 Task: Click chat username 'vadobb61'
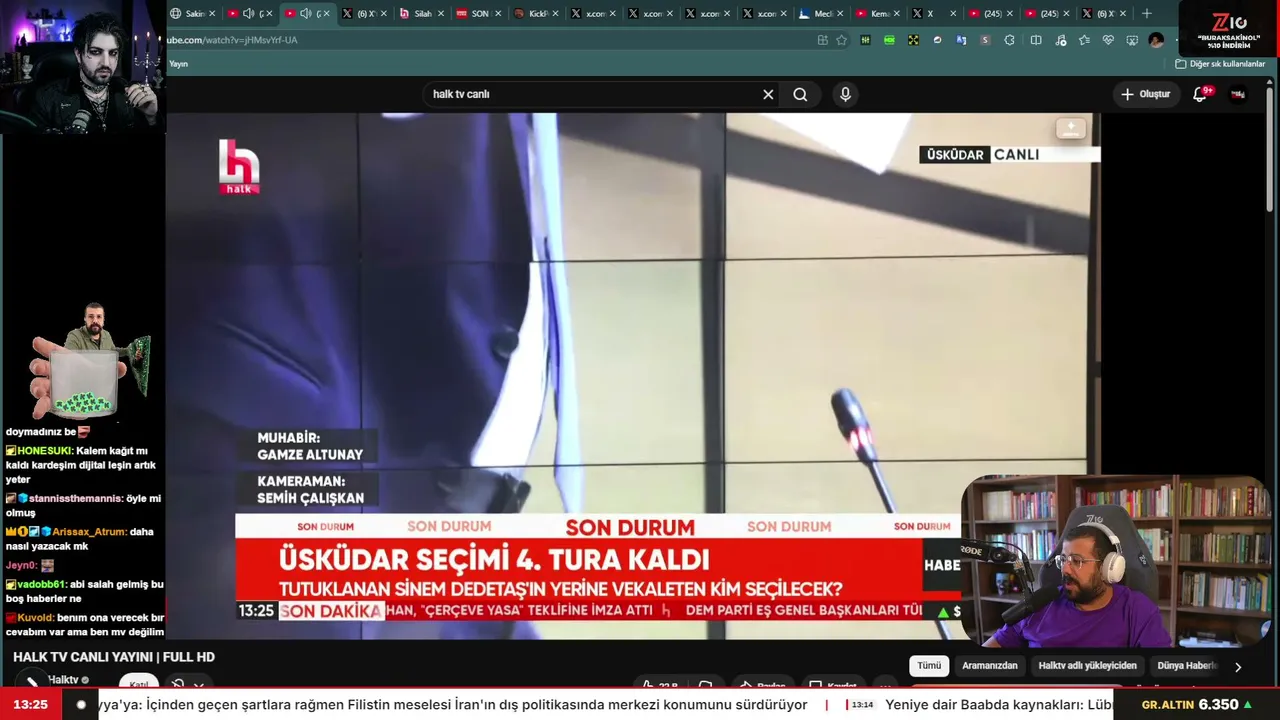click(41, 584)
